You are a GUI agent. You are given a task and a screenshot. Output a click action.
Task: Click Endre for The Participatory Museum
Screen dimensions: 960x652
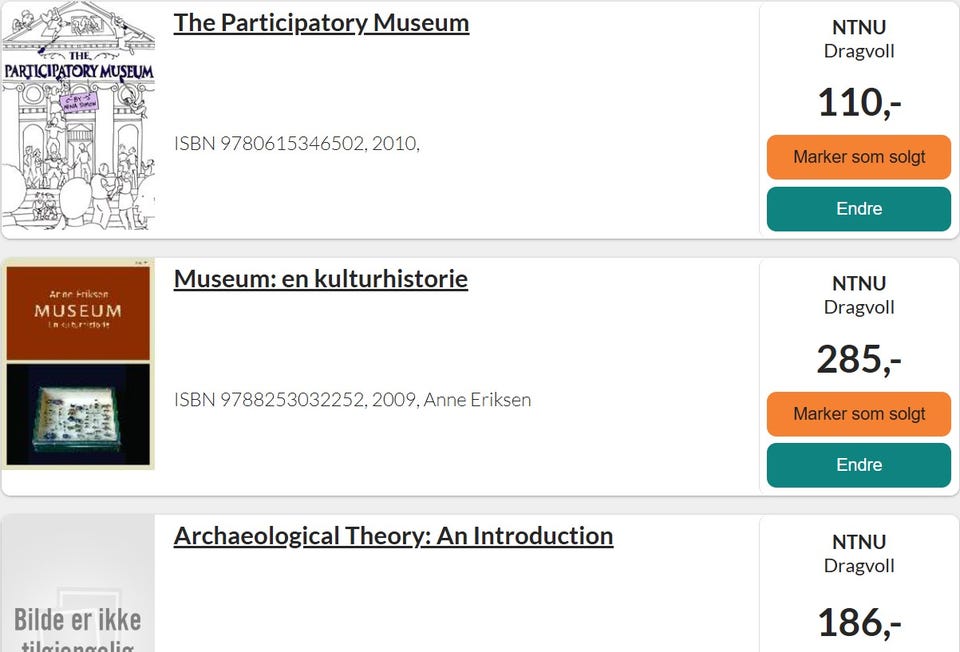(858, 209)
